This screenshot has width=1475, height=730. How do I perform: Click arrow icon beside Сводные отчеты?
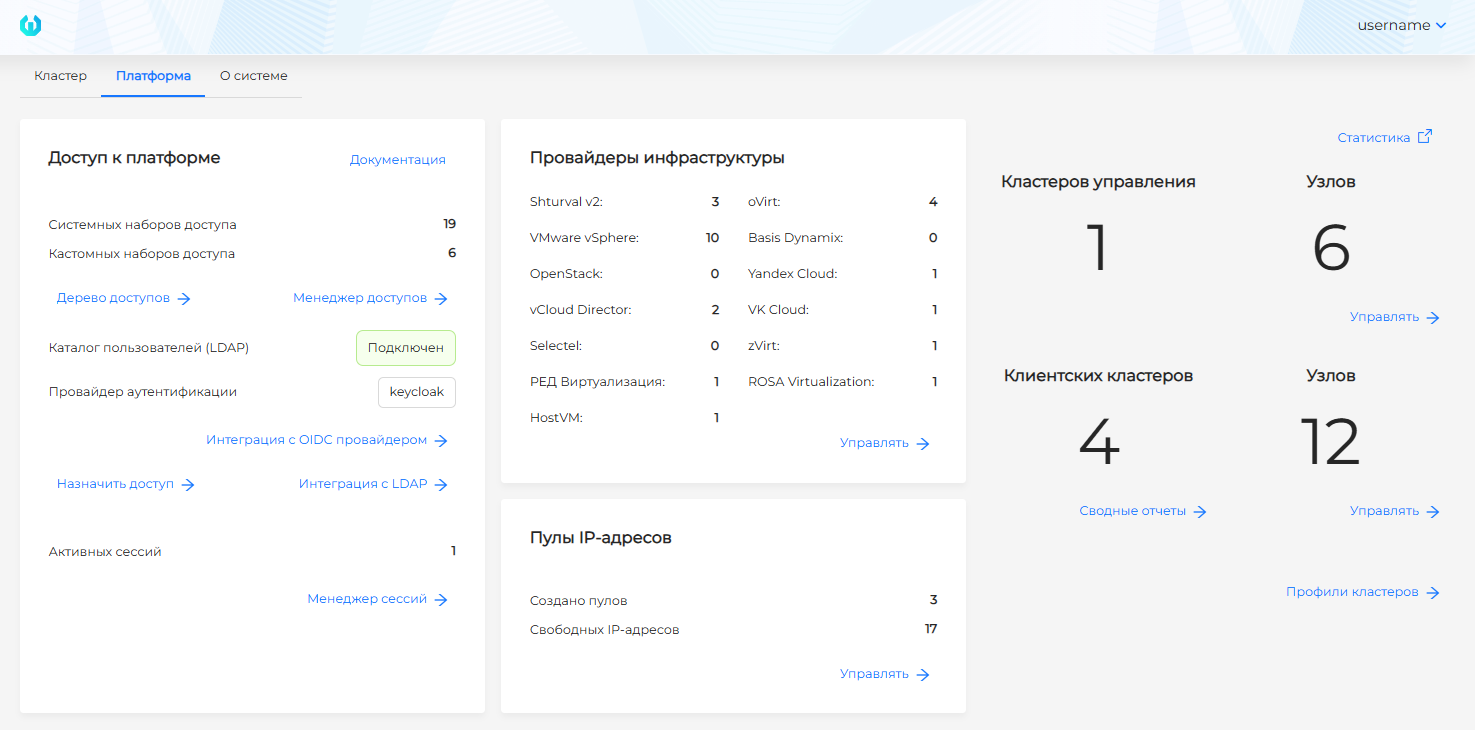(x=1200, y=512)
